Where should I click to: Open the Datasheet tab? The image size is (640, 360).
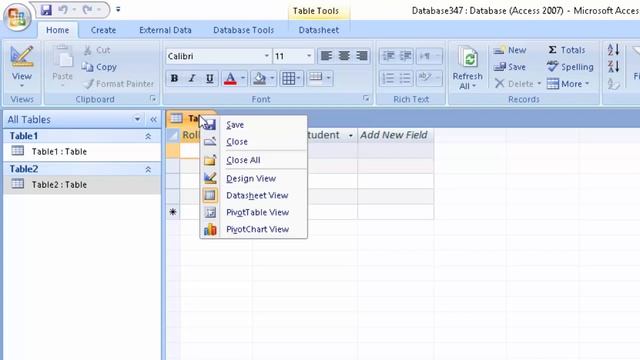click(318, 30)
